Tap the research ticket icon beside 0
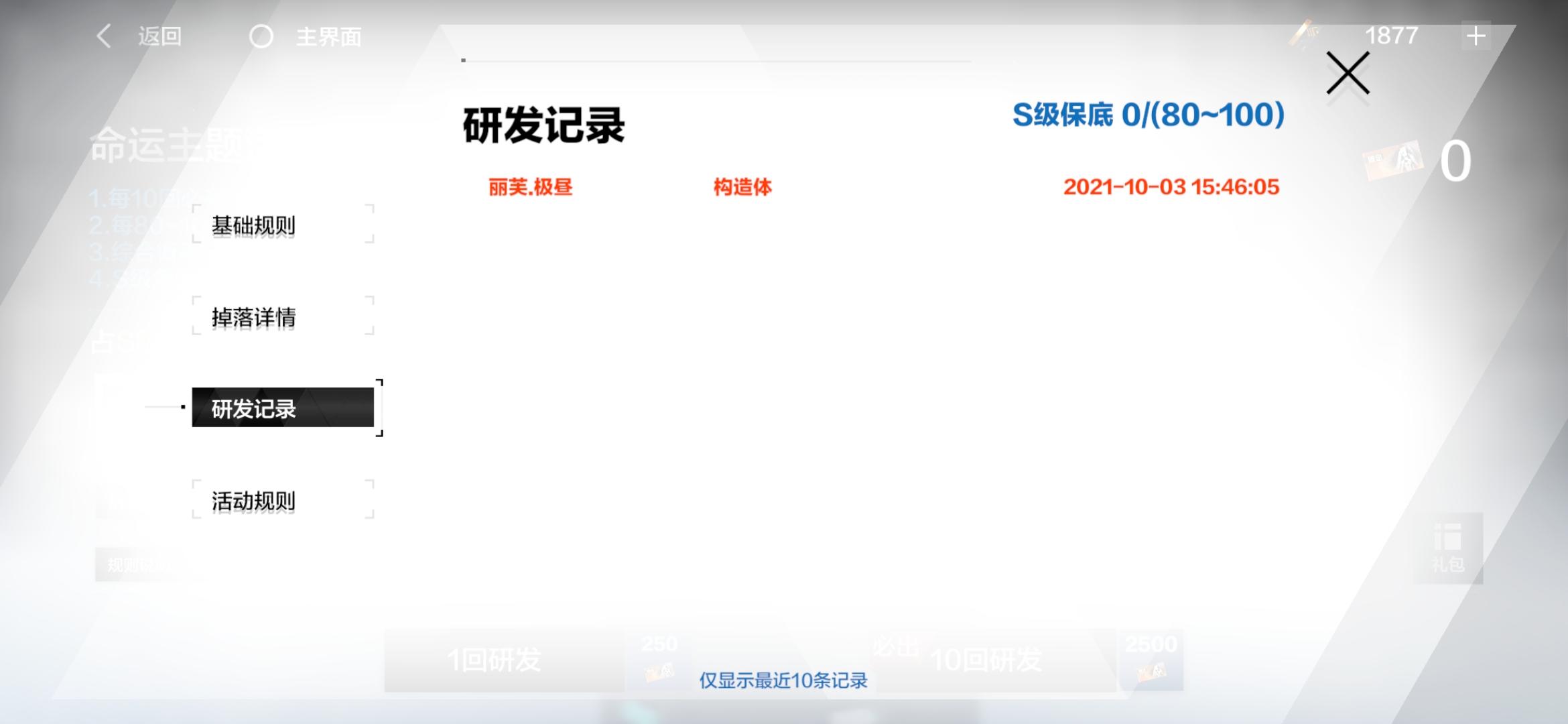This screenshot has width=1568, height=724. coord(1394,161)
